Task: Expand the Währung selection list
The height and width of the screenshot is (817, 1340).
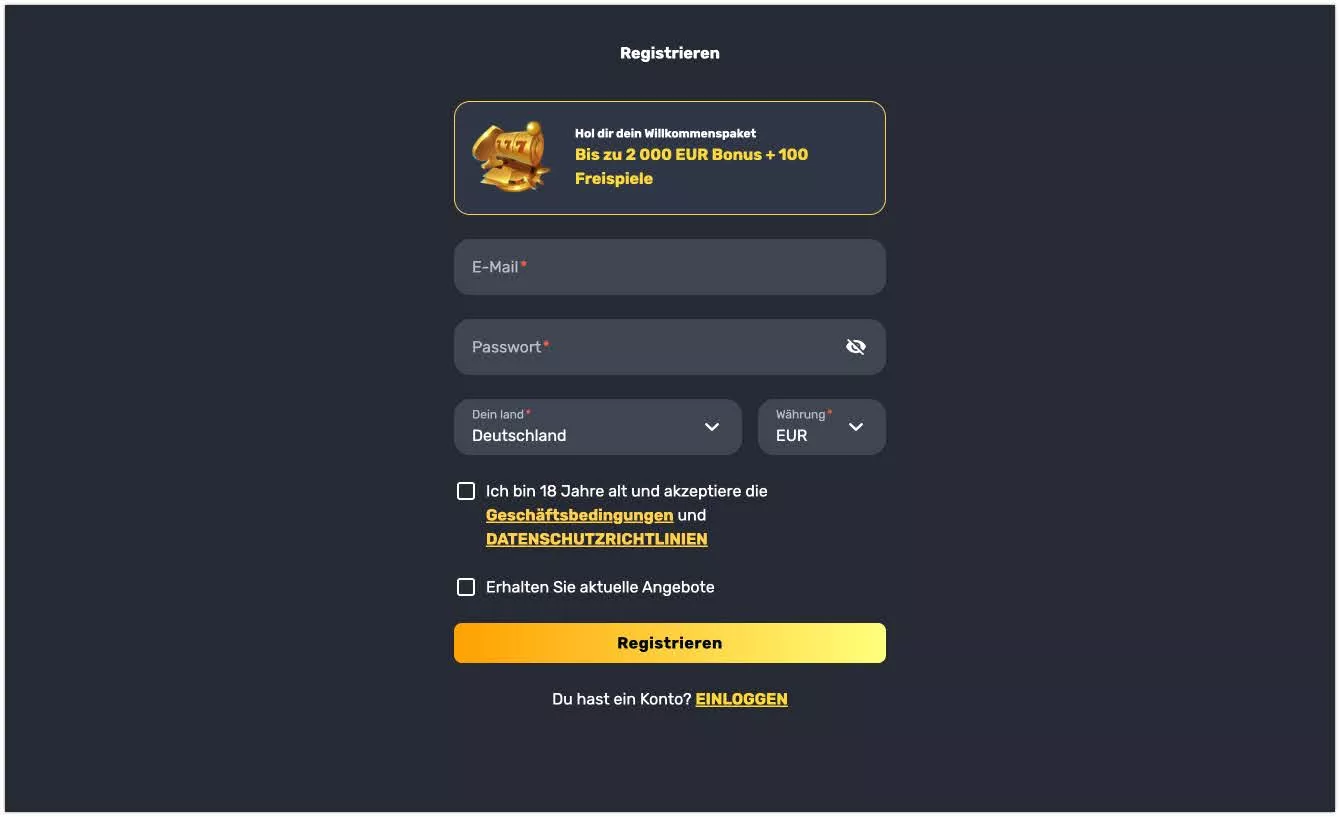Action: 821,427
